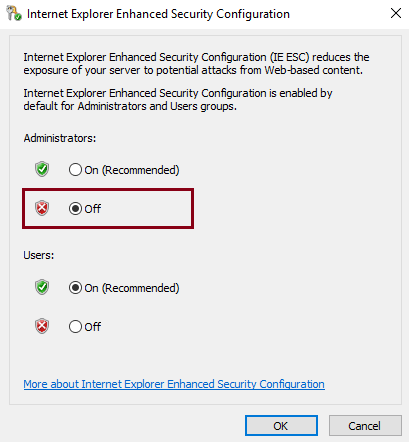This screenshot has height=442, width=409.
Task: Click the Administrators: section heading
Action: tap(60, 138)
